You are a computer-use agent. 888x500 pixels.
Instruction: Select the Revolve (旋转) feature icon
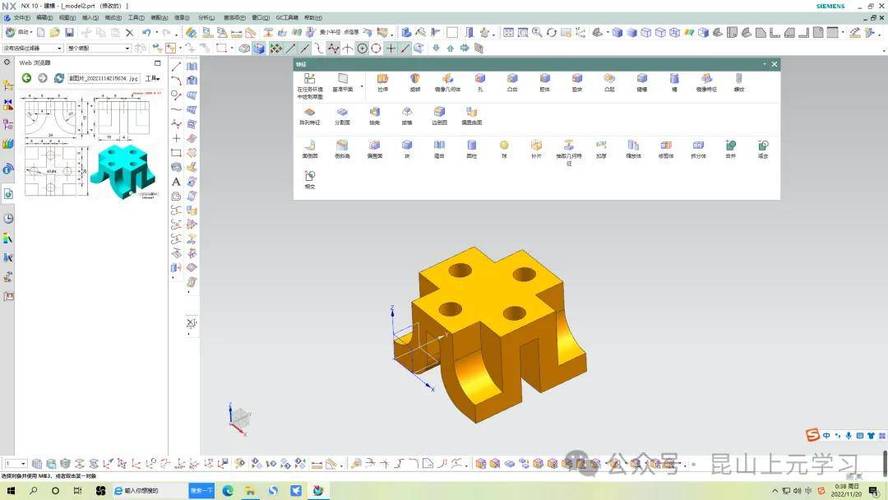(x=415, y=82)
